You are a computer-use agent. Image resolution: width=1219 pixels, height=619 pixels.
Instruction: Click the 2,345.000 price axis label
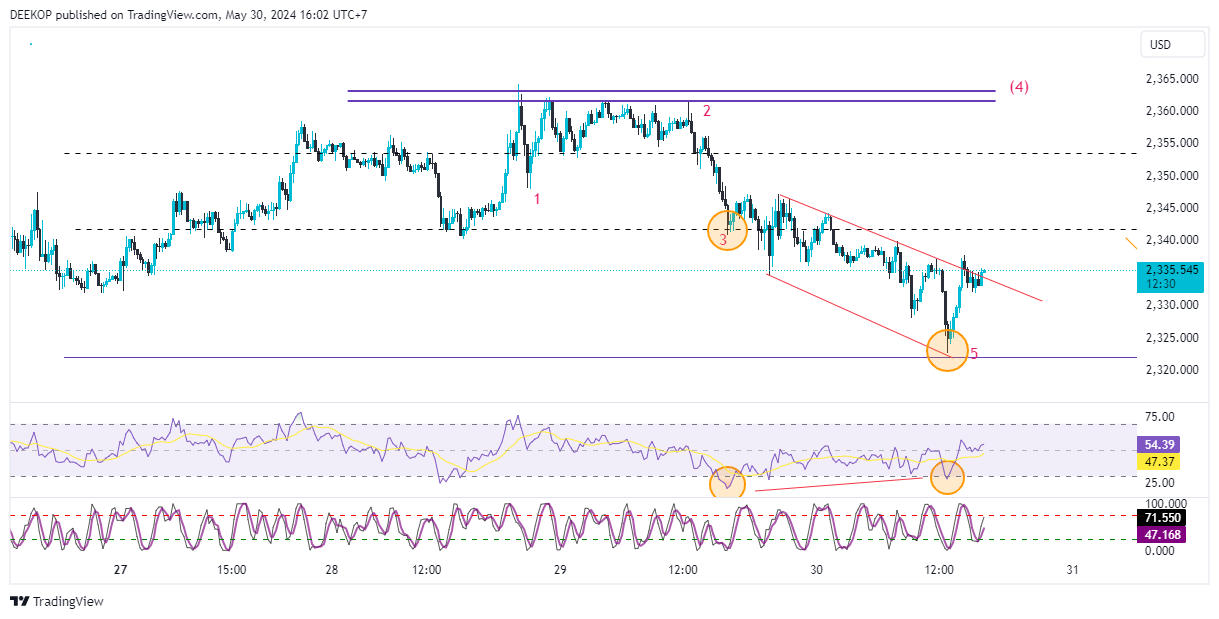pos(1173,208)
